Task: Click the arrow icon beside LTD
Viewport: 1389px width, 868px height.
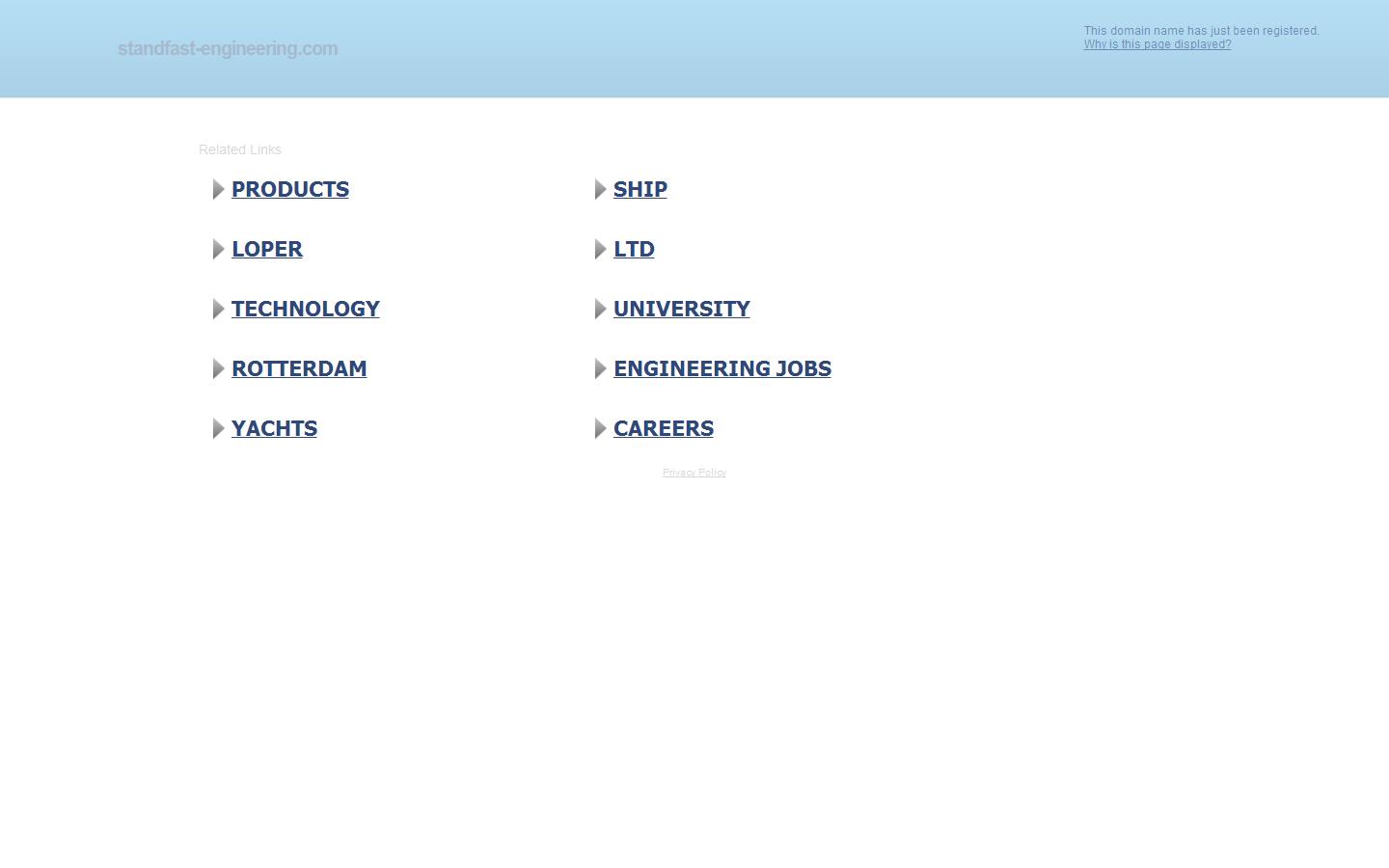Action: [599, 249]
